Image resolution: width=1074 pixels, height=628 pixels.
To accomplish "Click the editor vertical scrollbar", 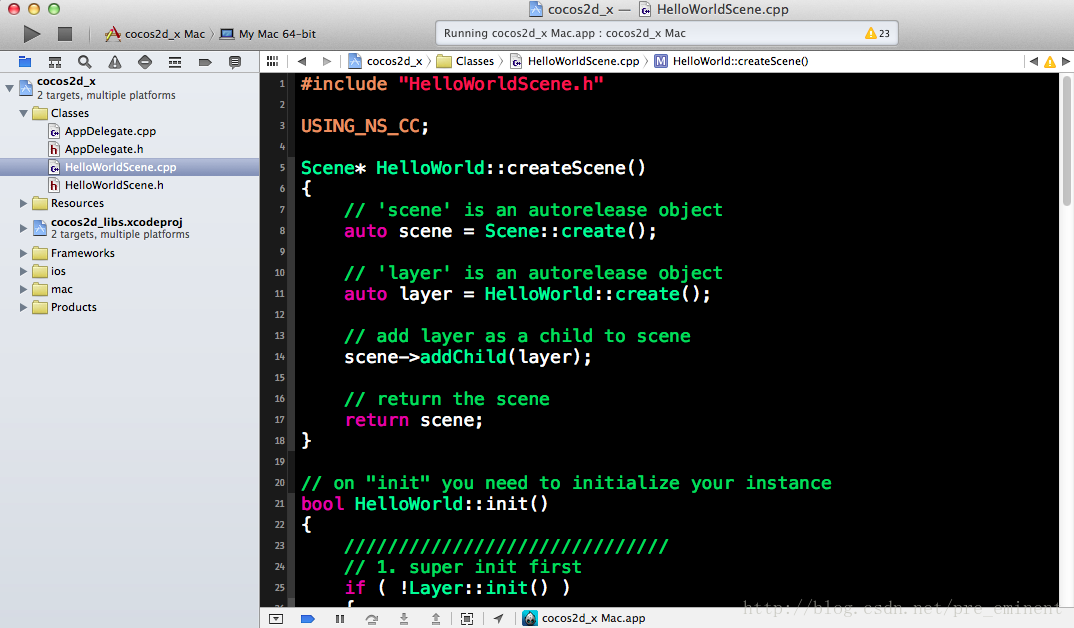I will [1066, 140].
